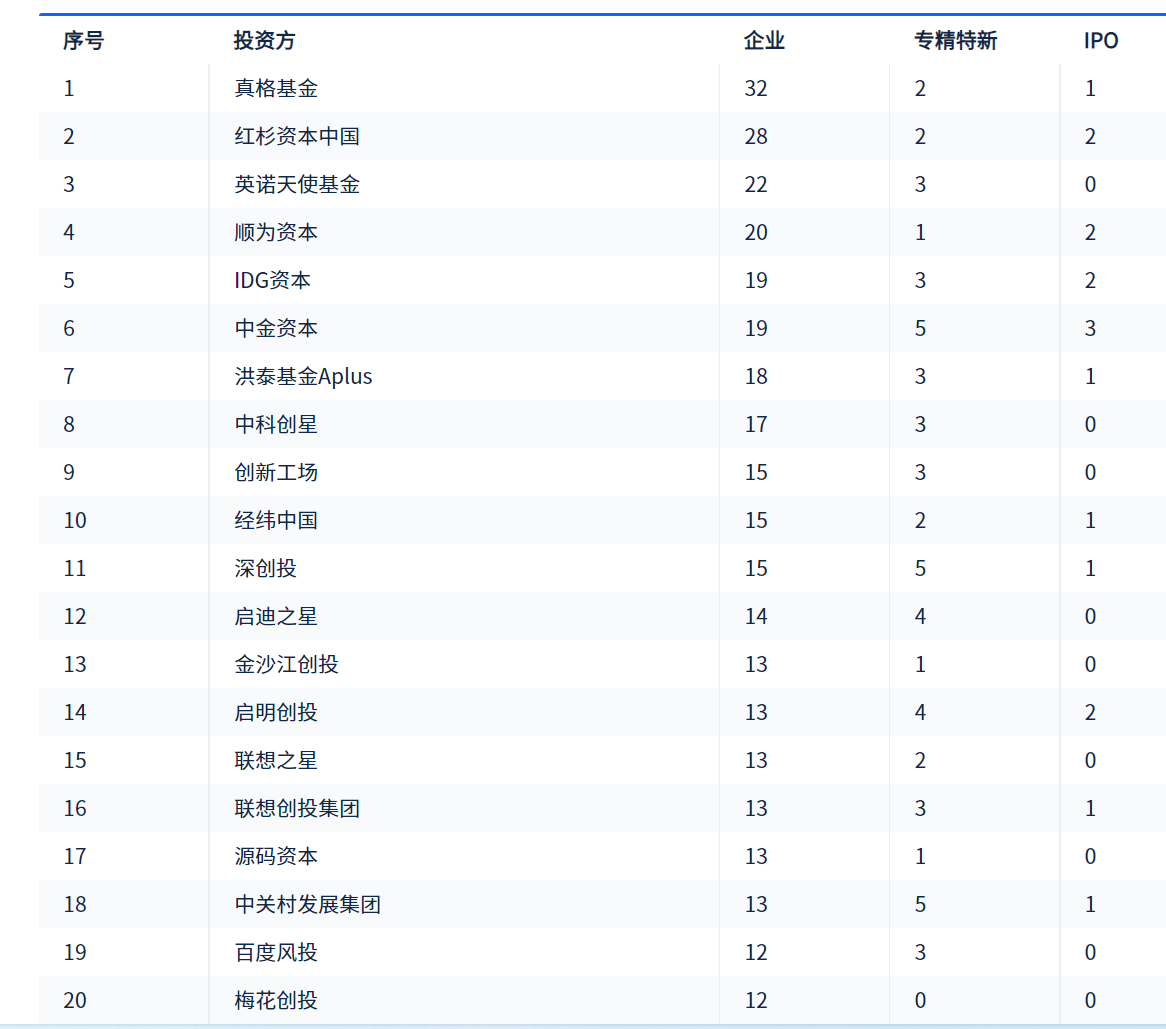The image size is (1166, 1029).
Task: Select investor name 联想之星
Action: point(276,760)
